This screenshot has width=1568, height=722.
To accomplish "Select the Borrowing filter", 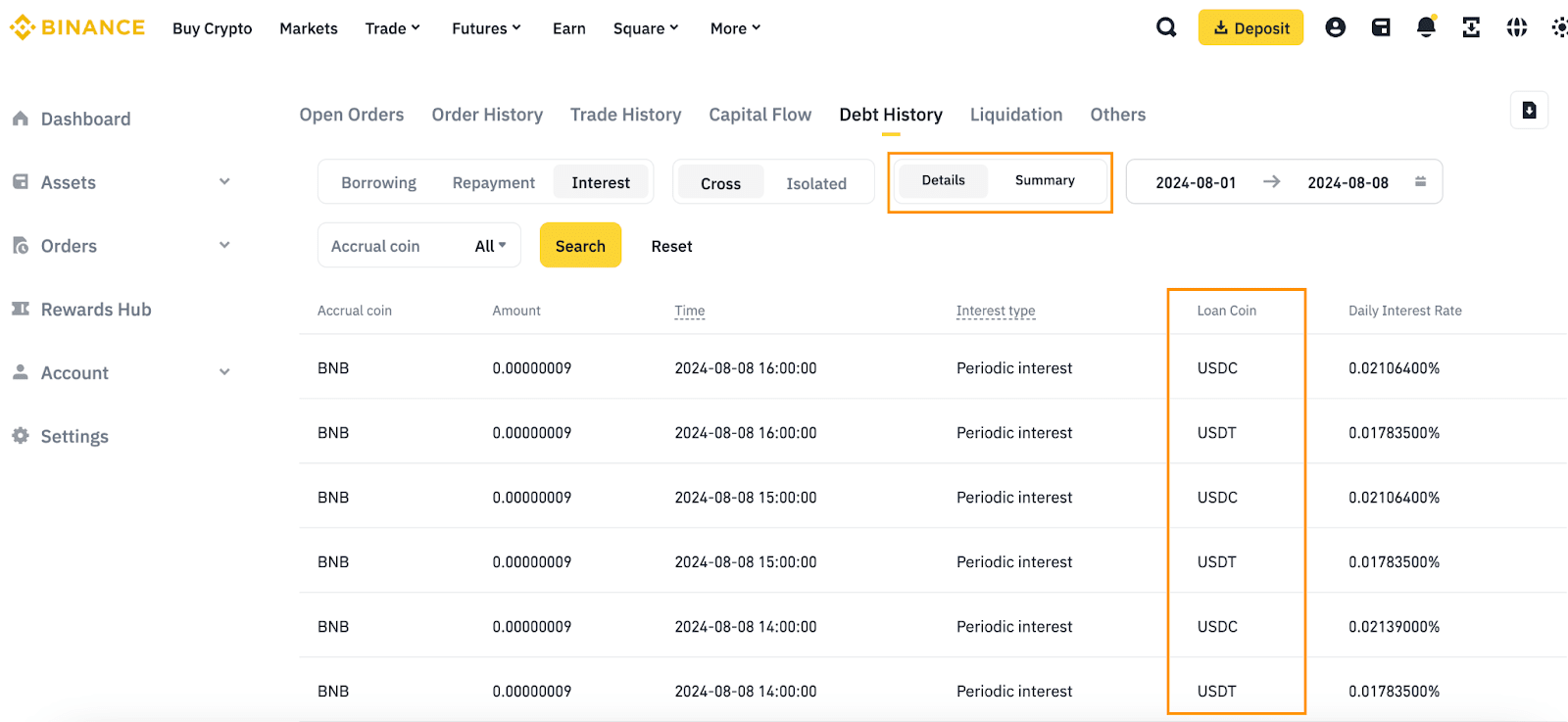I will click(378, 182).
